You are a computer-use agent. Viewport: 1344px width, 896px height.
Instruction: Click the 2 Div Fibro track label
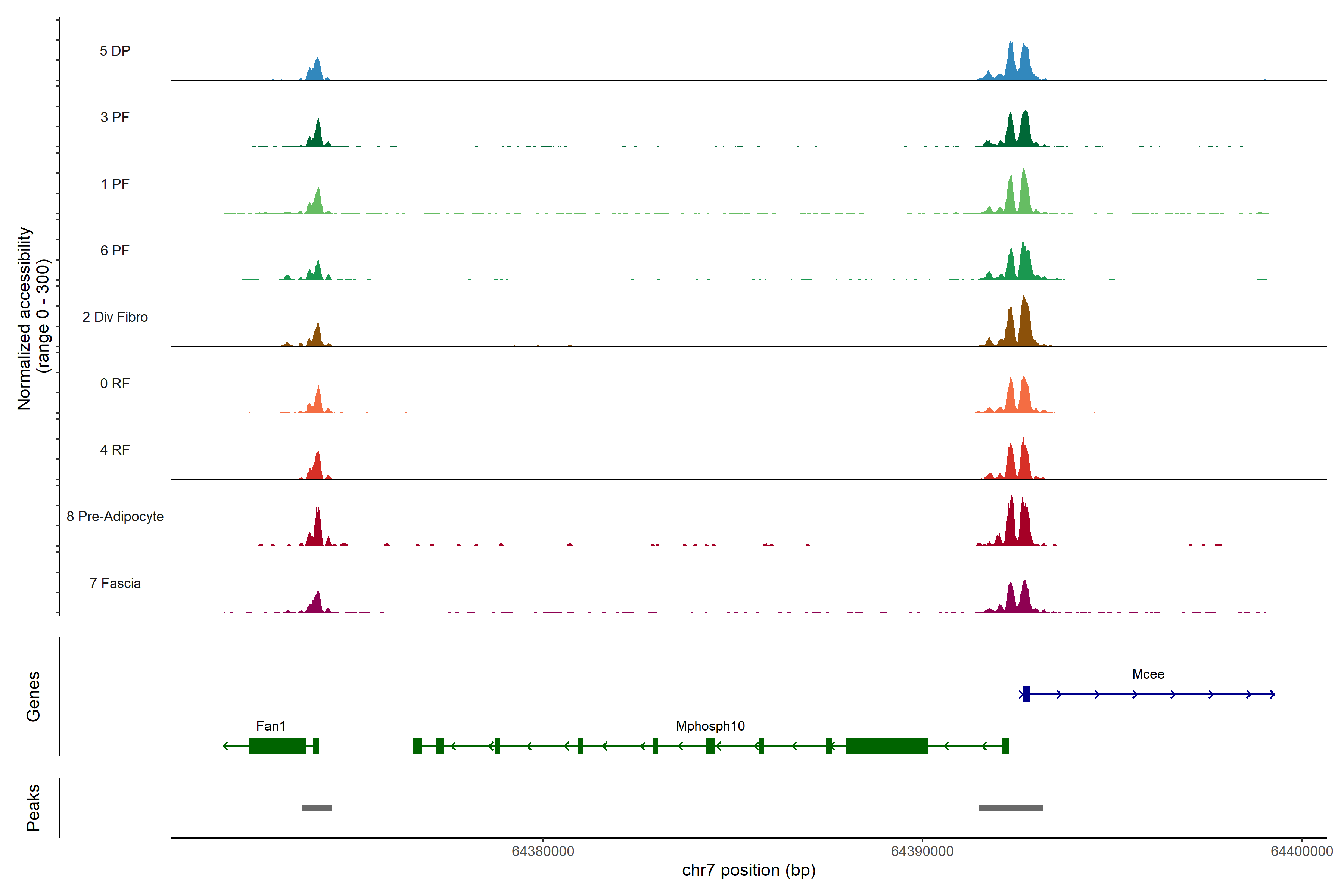coord(115,317)
